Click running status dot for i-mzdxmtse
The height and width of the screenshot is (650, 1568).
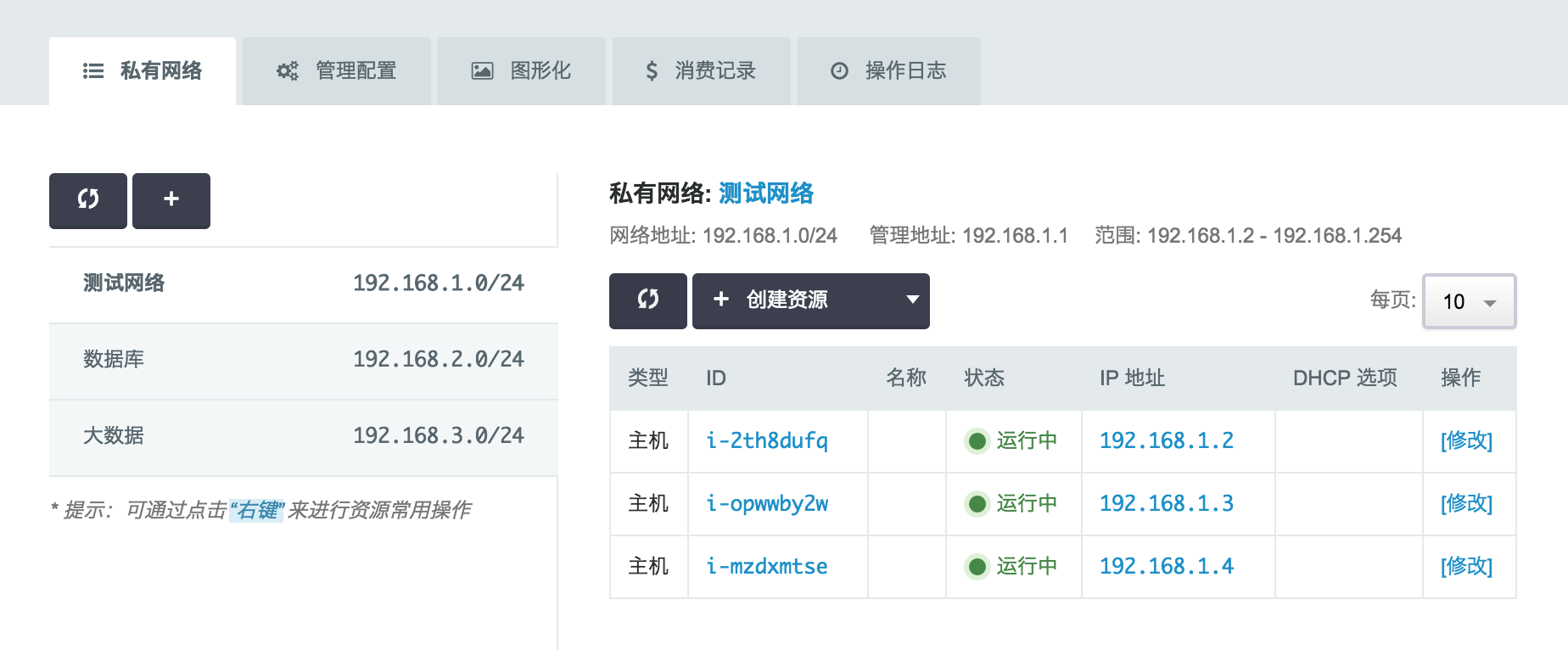977,567
